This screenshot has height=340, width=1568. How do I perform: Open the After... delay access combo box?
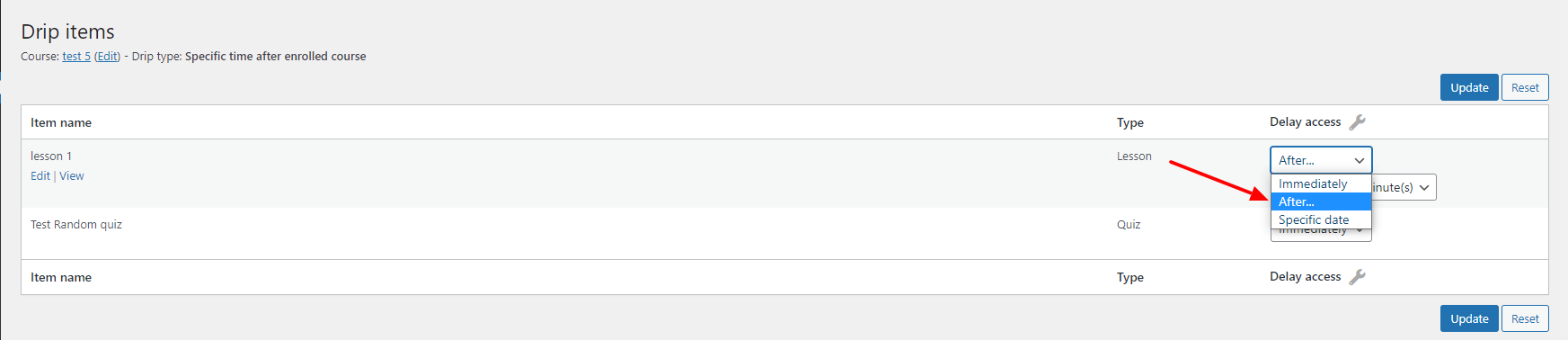1321,160
